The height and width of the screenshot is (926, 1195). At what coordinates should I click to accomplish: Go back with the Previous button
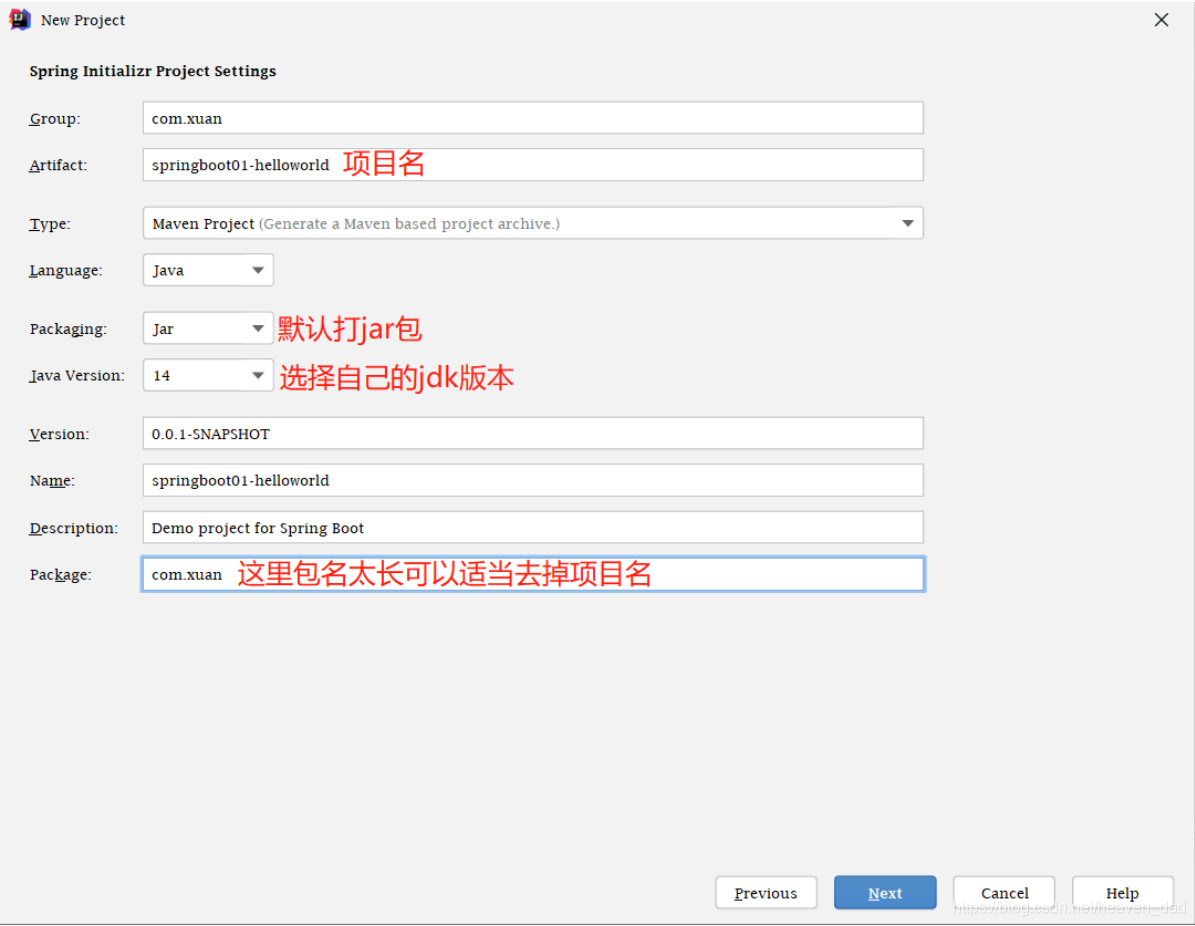click(x=766, y=892)
